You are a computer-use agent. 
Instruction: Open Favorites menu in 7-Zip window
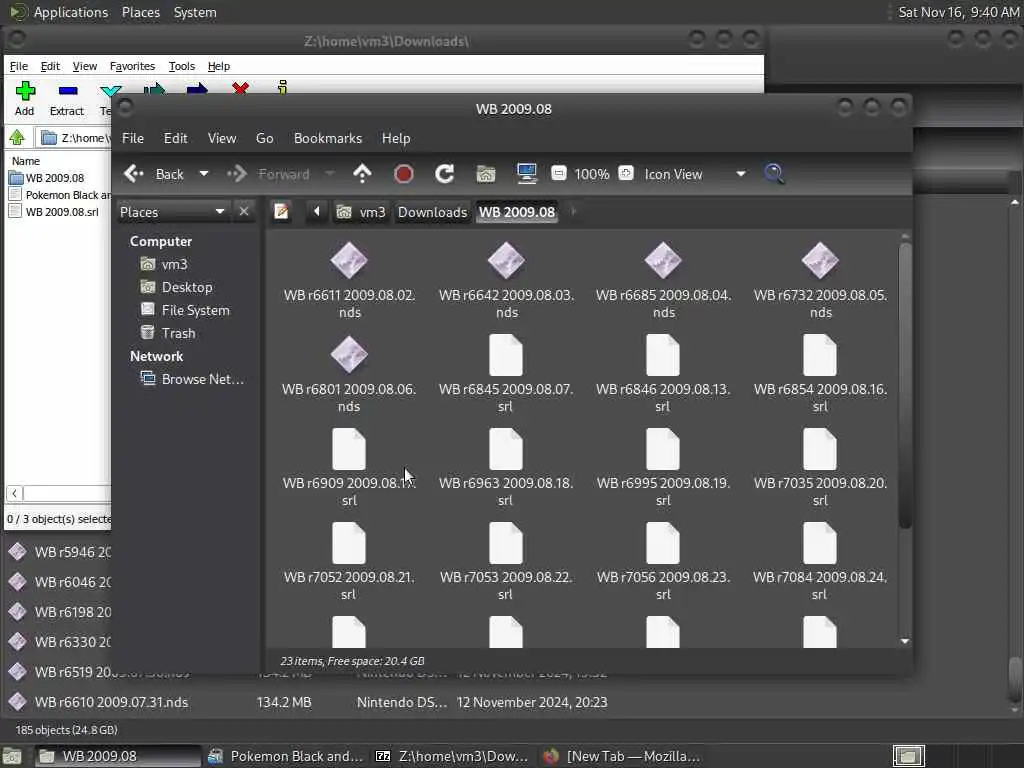(x=132, y=66)
